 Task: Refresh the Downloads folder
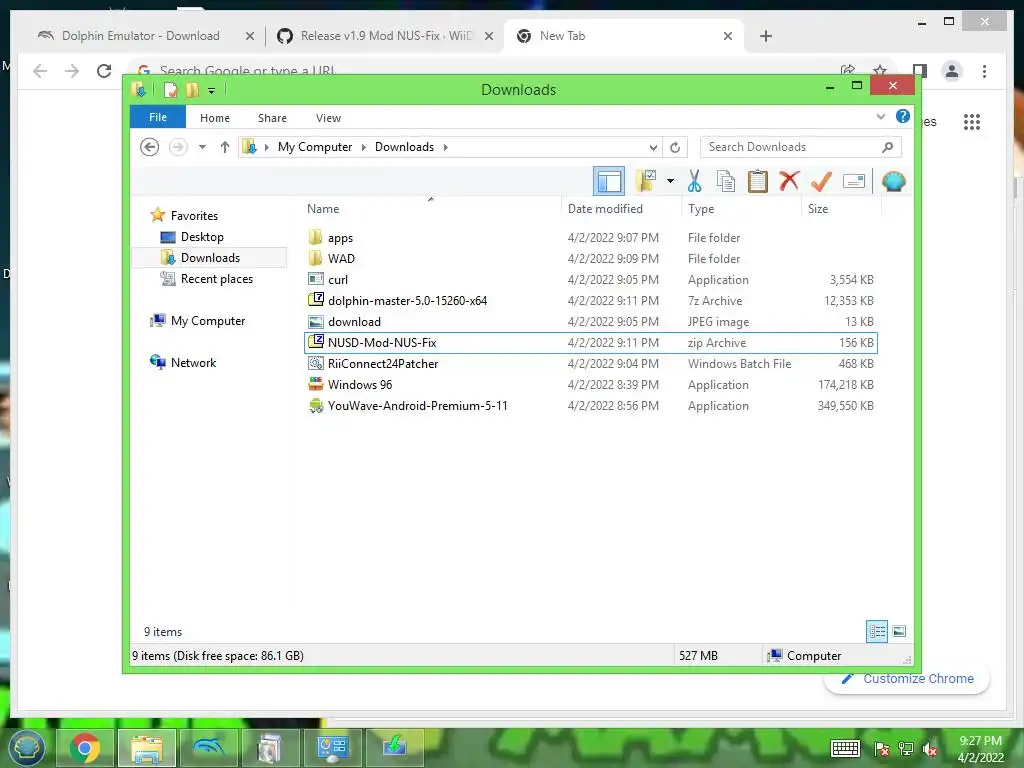675,148
